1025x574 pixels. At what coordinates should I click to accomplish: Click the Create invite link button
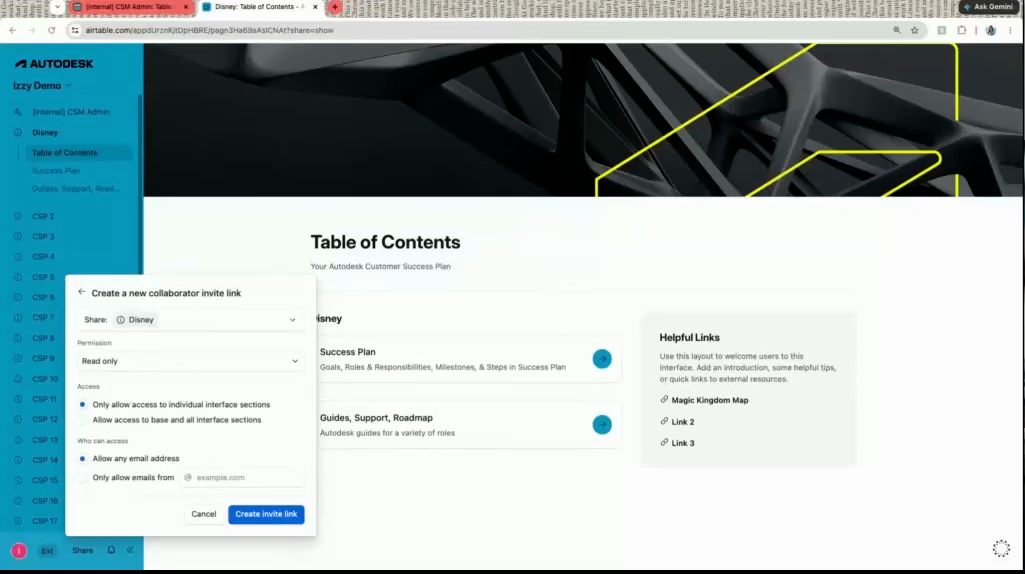click(266, 515)
